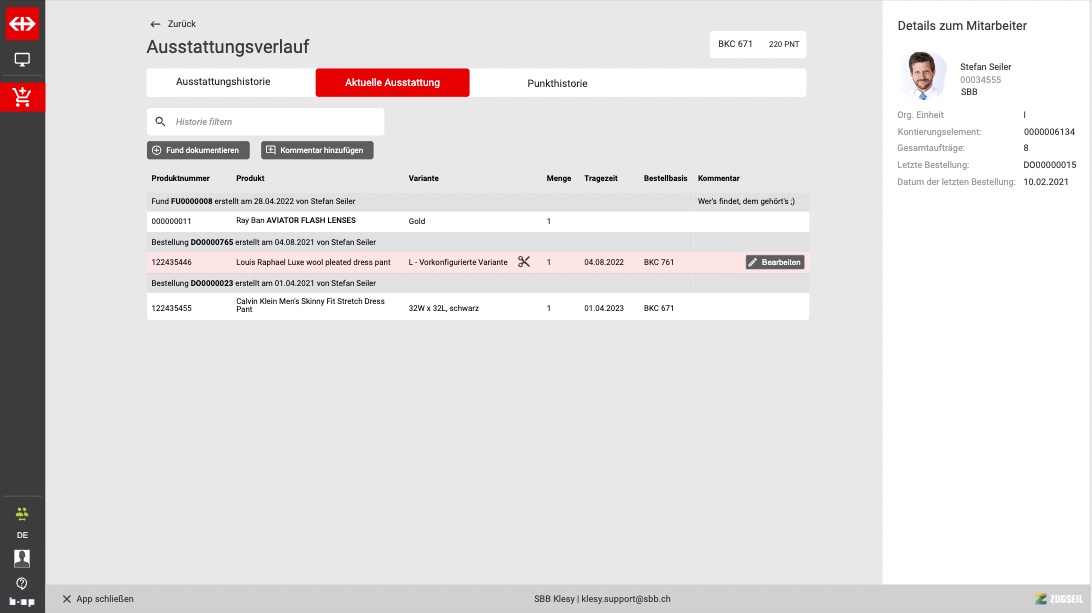Click the comment Wer's findet, dem gehört's
The height and width of the screenshot is (613, 1092).
pos(746,201)
